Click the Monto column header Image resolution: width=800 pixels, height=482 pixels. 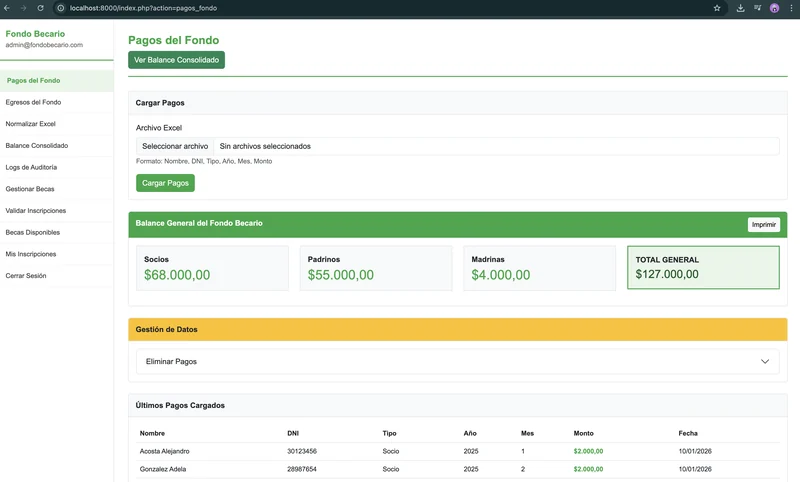pos(584,433)
